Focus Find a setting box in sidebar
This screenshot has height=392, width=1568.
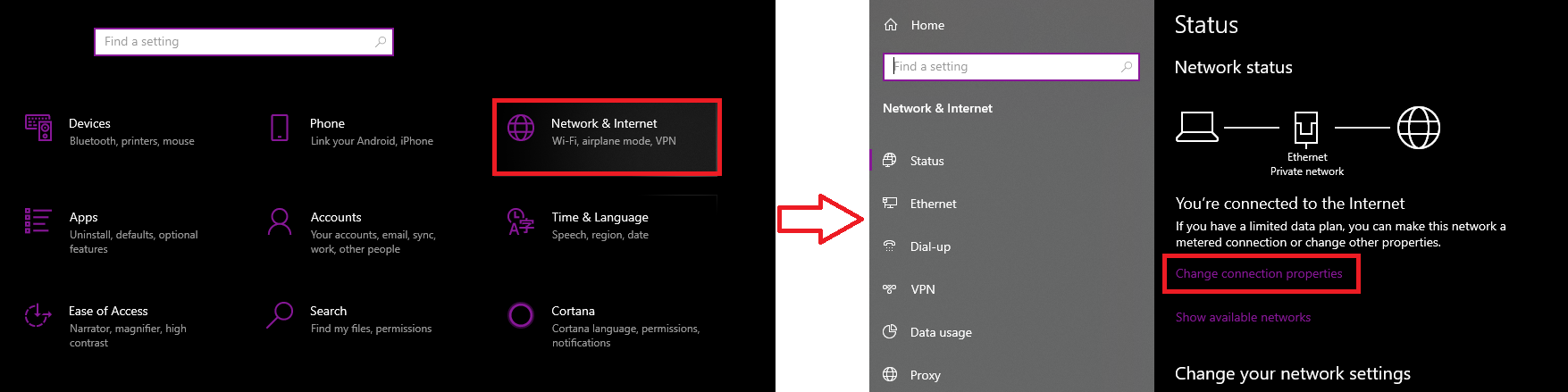(x=1011, y=67)
